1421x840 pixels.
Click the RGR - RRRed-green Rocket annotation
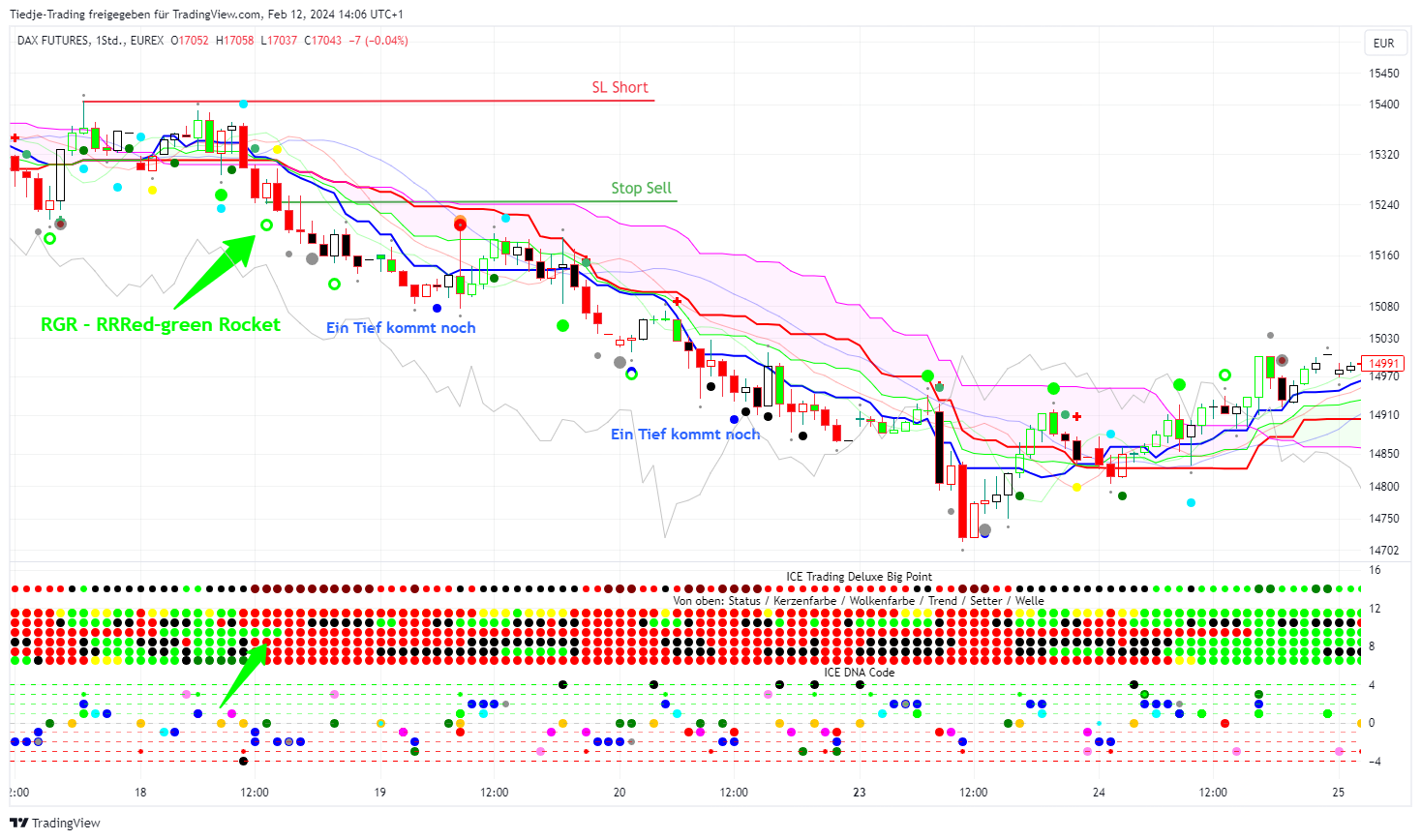161,324
